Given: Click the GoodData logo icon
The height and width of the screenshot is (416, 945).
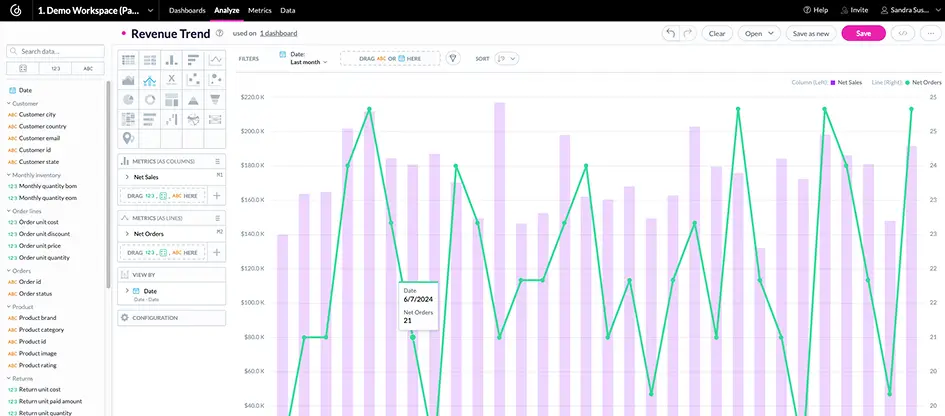Looking at the screenshot, I should (15, 10).
